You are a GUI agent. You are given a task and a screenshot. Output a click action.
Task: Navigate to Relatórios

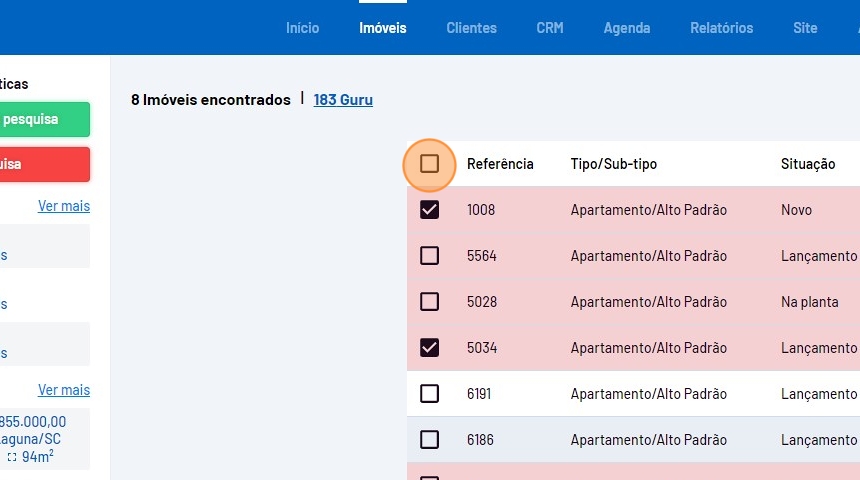(721, 28)
